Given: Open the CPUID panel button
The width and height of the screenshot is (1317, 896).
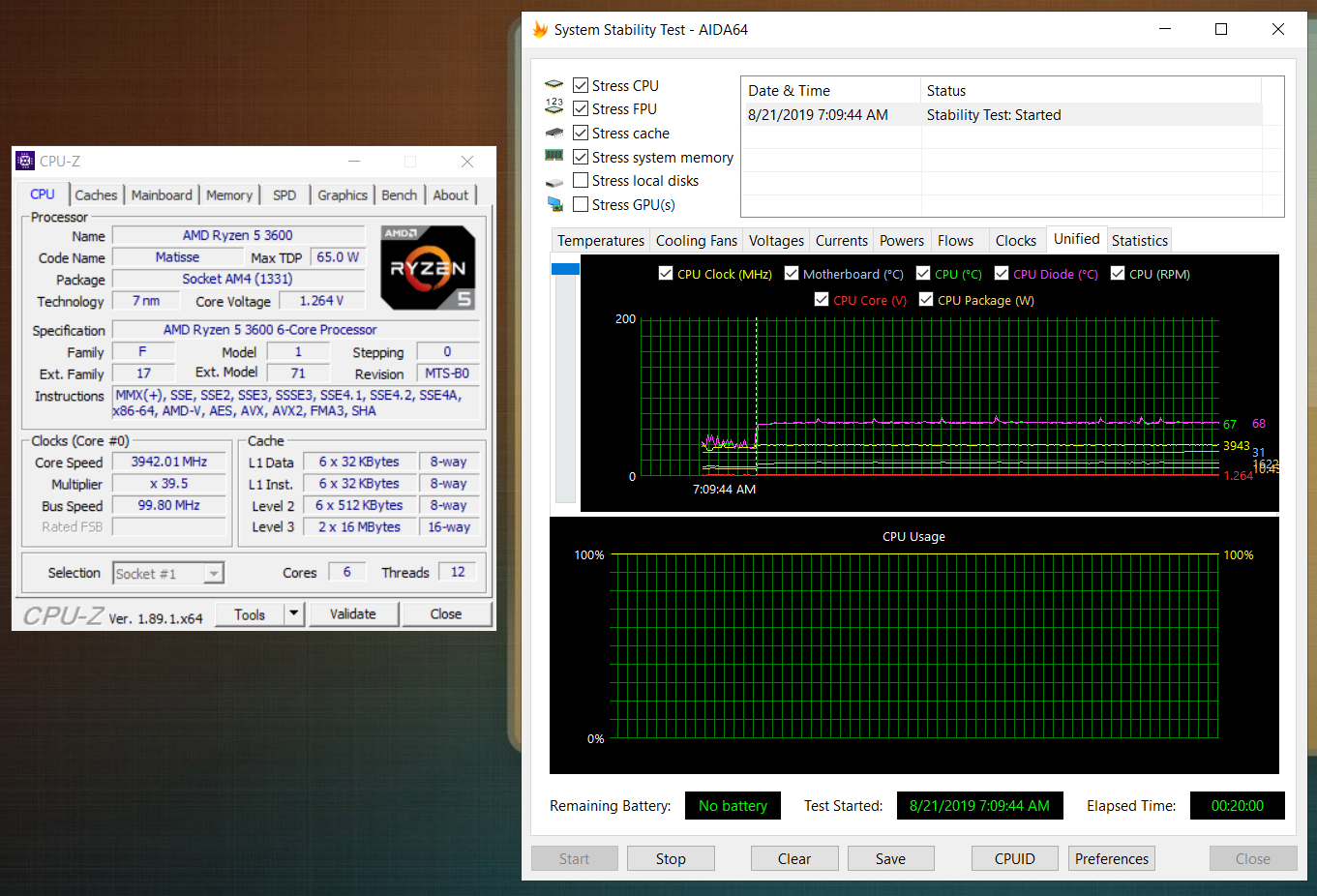Looking at the screenshot, I should 1015,858.
